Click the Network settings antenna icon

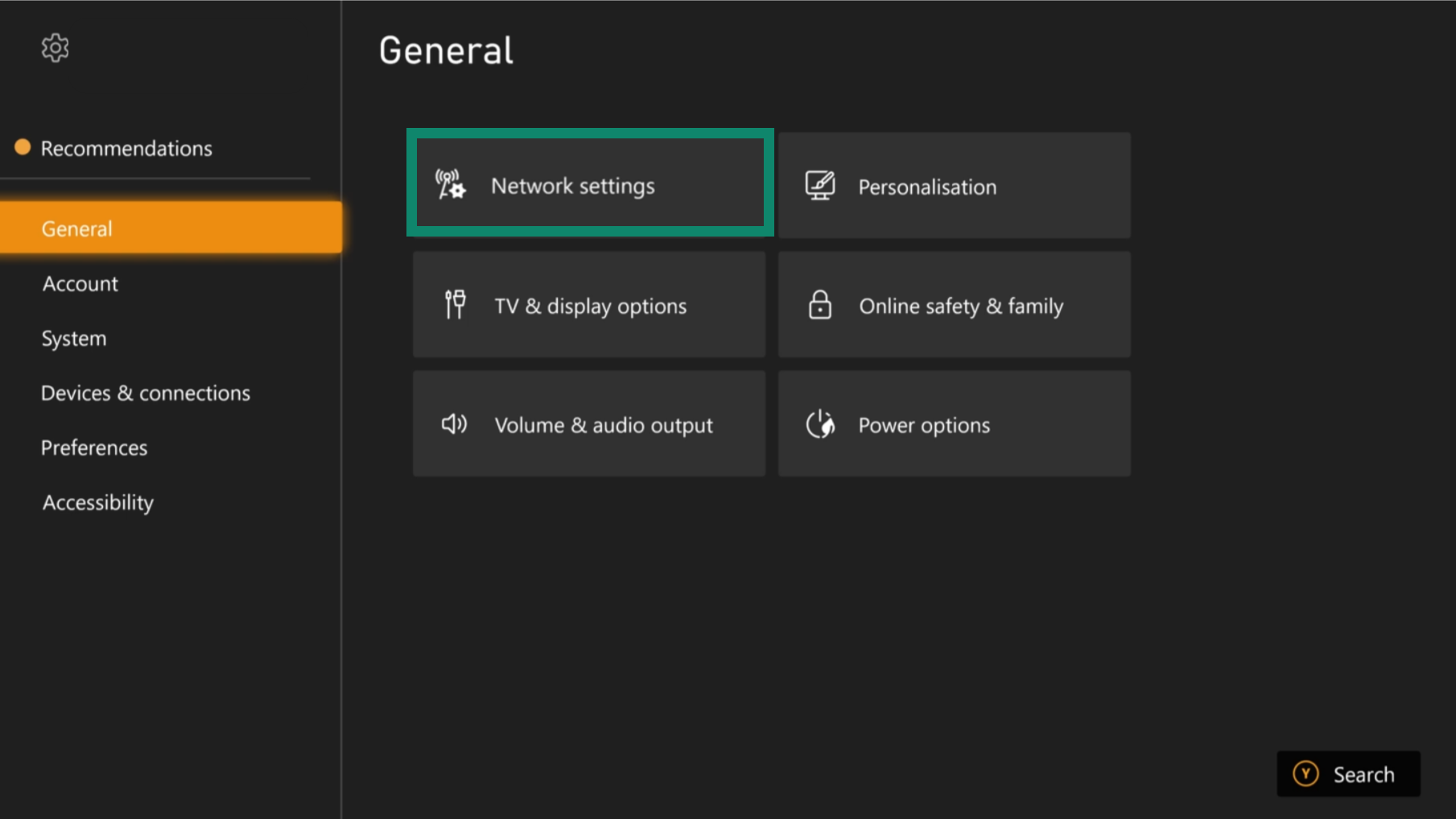point(451,184)
